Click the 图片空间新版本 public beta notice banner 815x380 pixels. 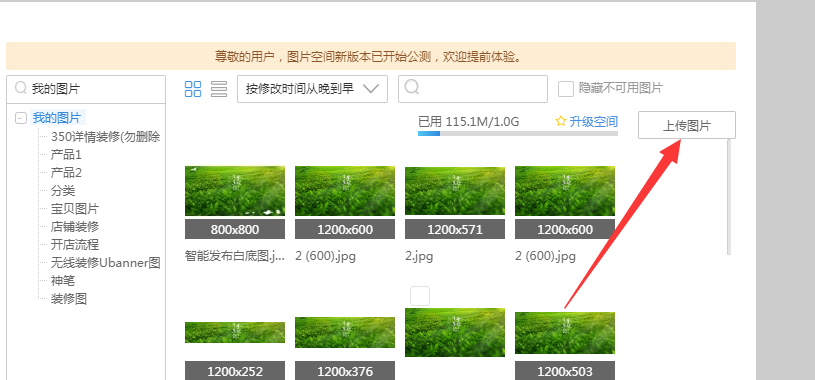pyautogui.click(x=371, y=56)
